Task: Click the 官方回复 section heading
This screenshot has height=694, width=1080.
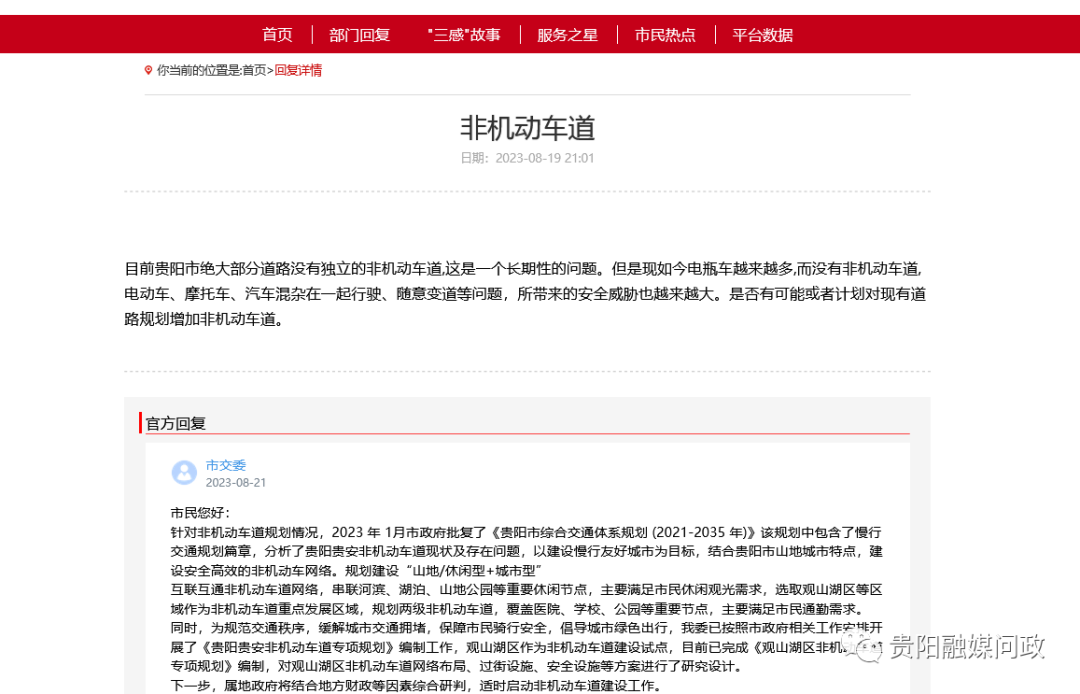Action: [x=176, y=423]
